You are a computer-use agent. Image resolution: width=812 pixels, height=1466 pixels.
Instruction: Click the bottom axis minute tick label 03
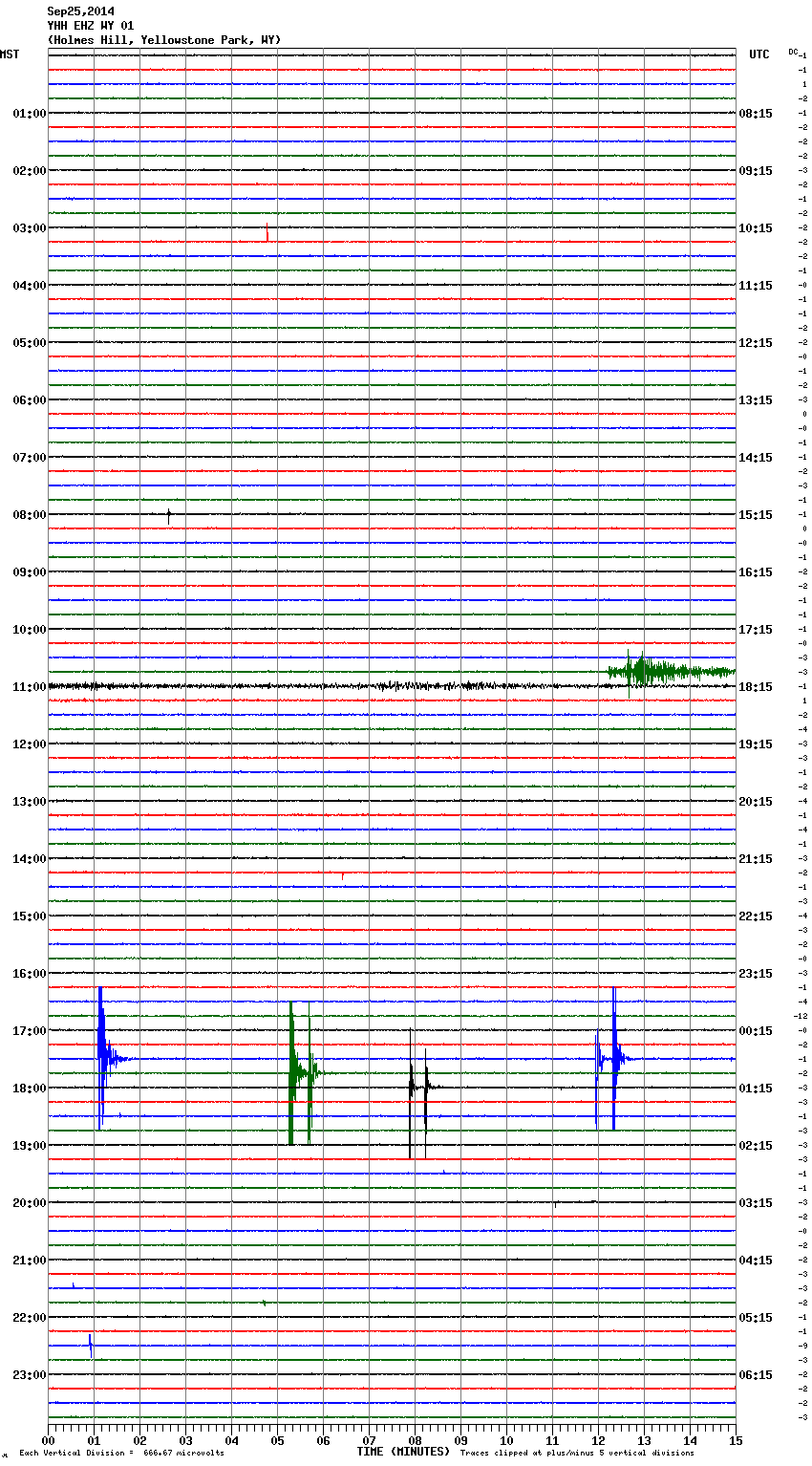pos(185,1440)
